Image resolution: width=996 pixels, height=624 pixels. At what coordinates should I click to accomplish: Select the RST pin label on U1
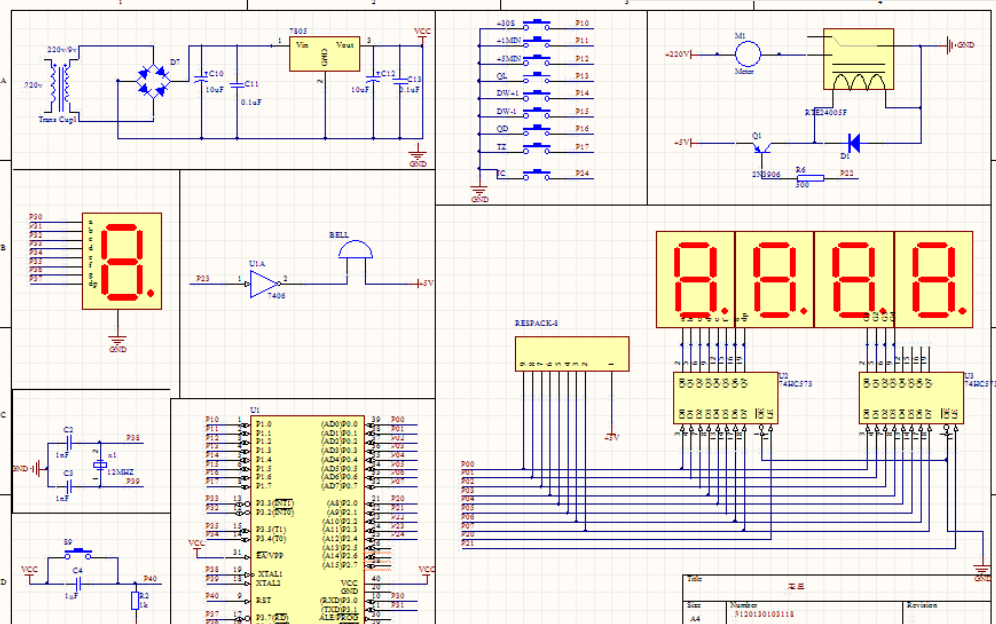coord(264,600)
